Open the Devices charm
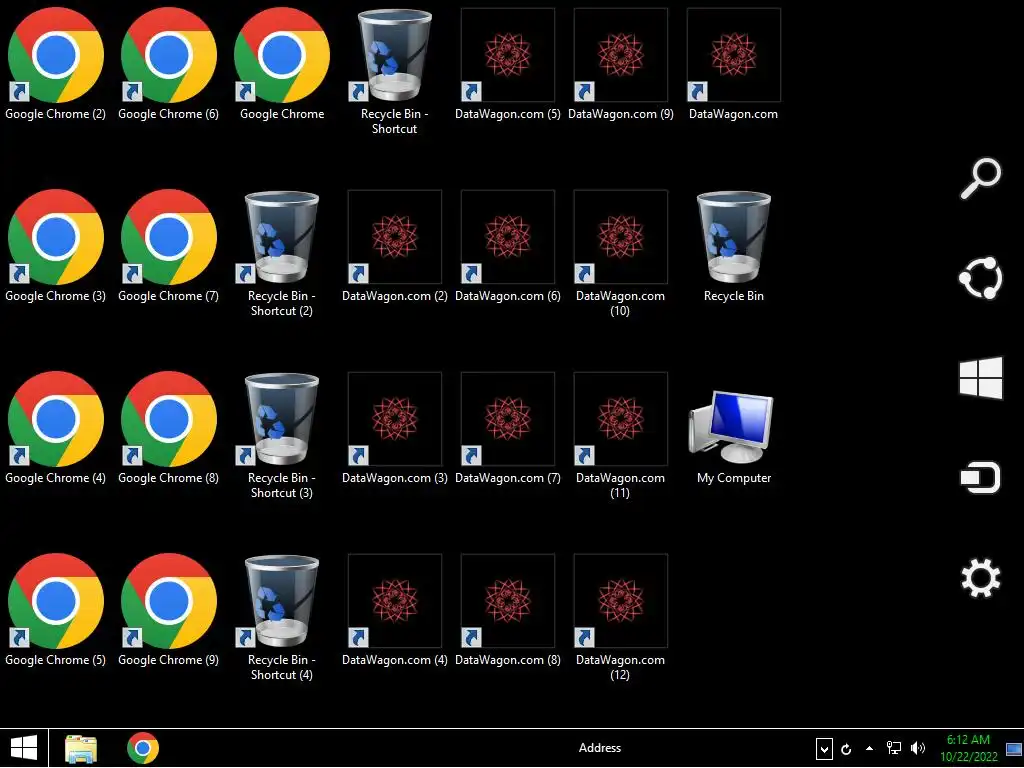 coord(980,478)
